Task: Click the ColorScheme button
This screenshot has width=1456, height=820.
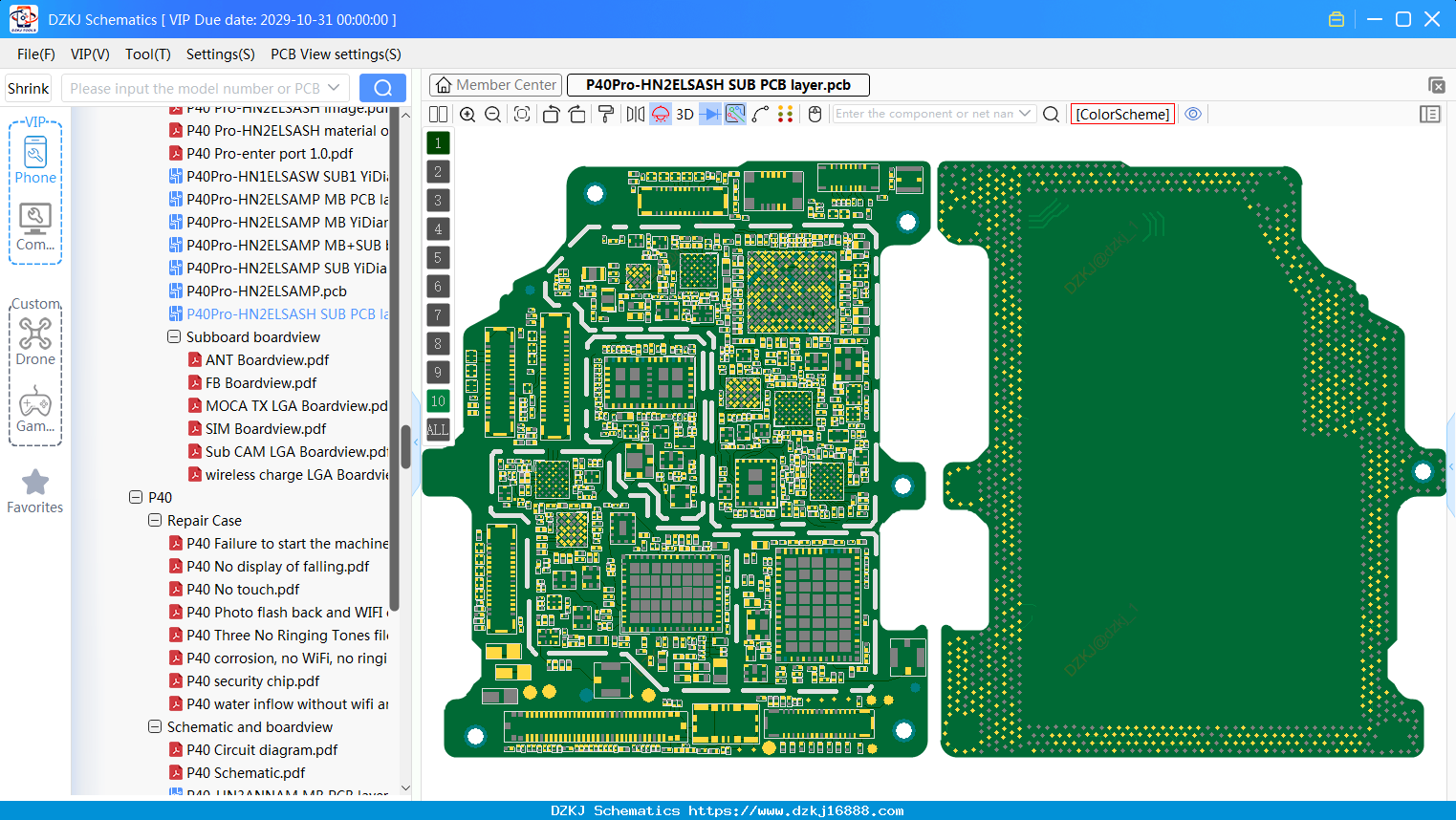Action: click(x=1122, y=114)
